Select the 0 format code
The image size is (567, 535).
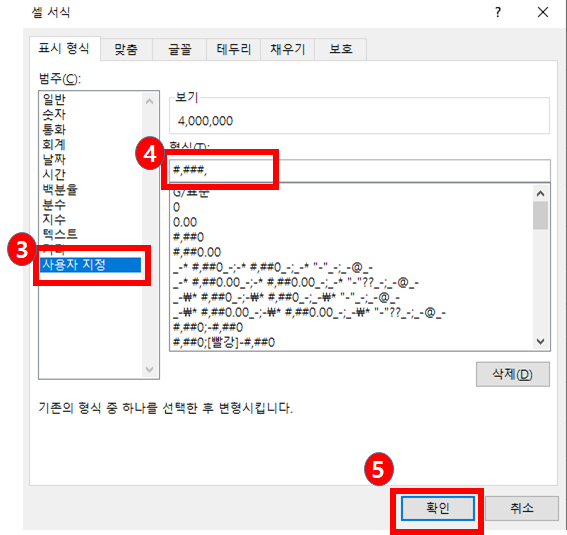[176, 207]
